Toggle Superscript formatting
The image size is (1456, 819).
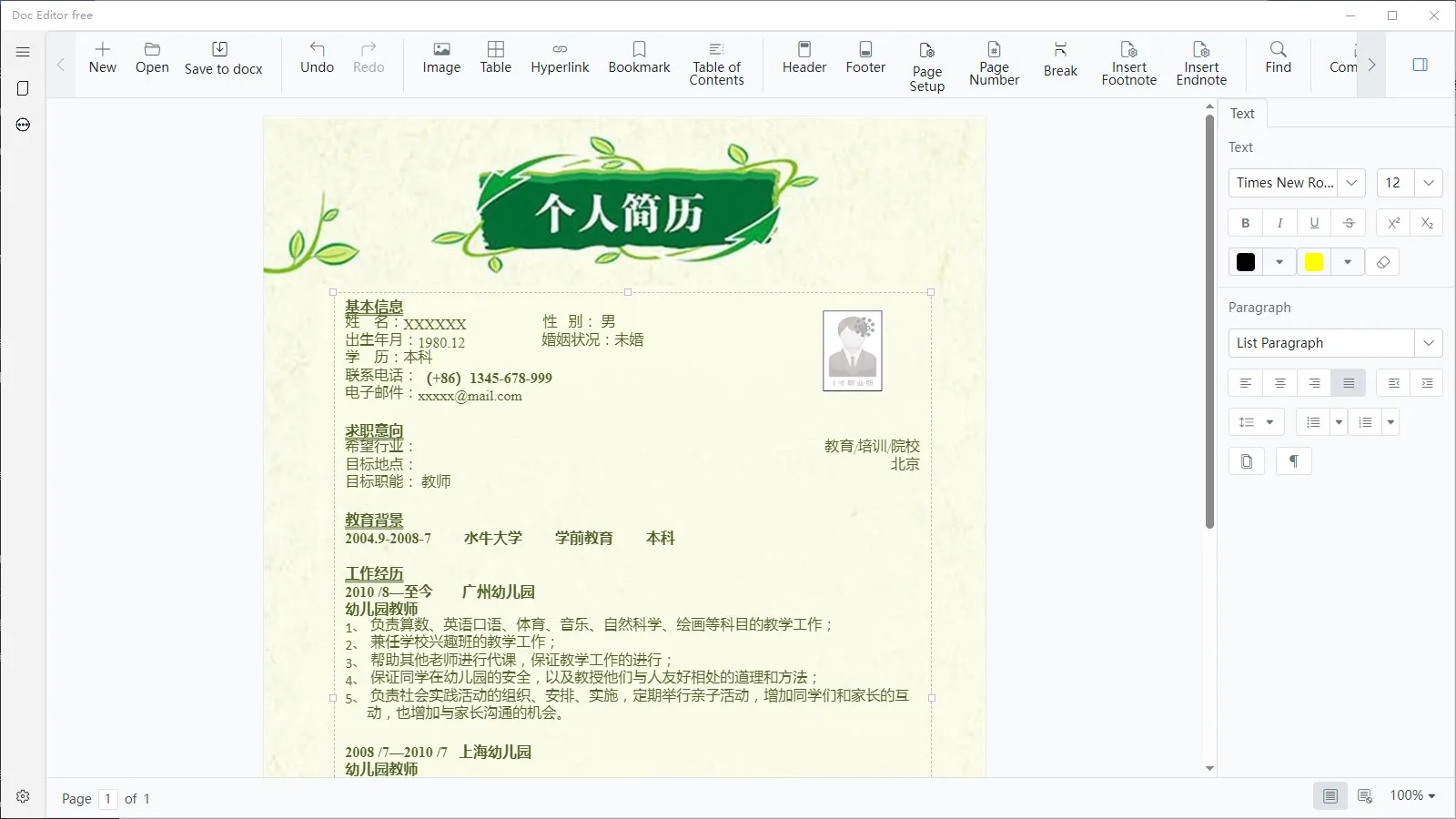pos(1393,223)
